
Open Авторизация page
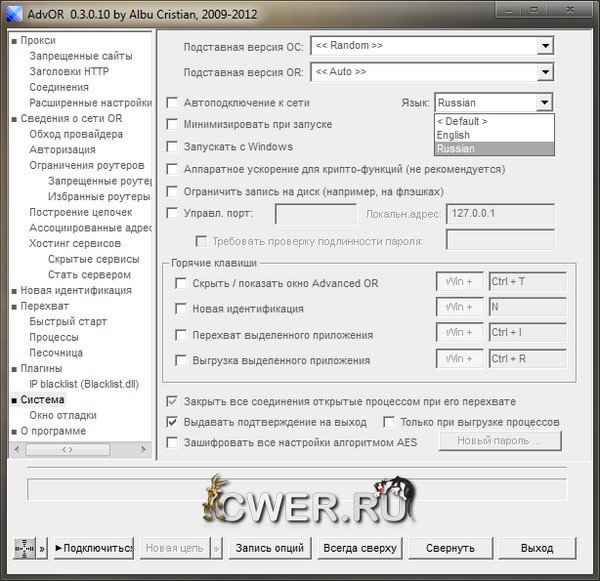coord(62,150)
